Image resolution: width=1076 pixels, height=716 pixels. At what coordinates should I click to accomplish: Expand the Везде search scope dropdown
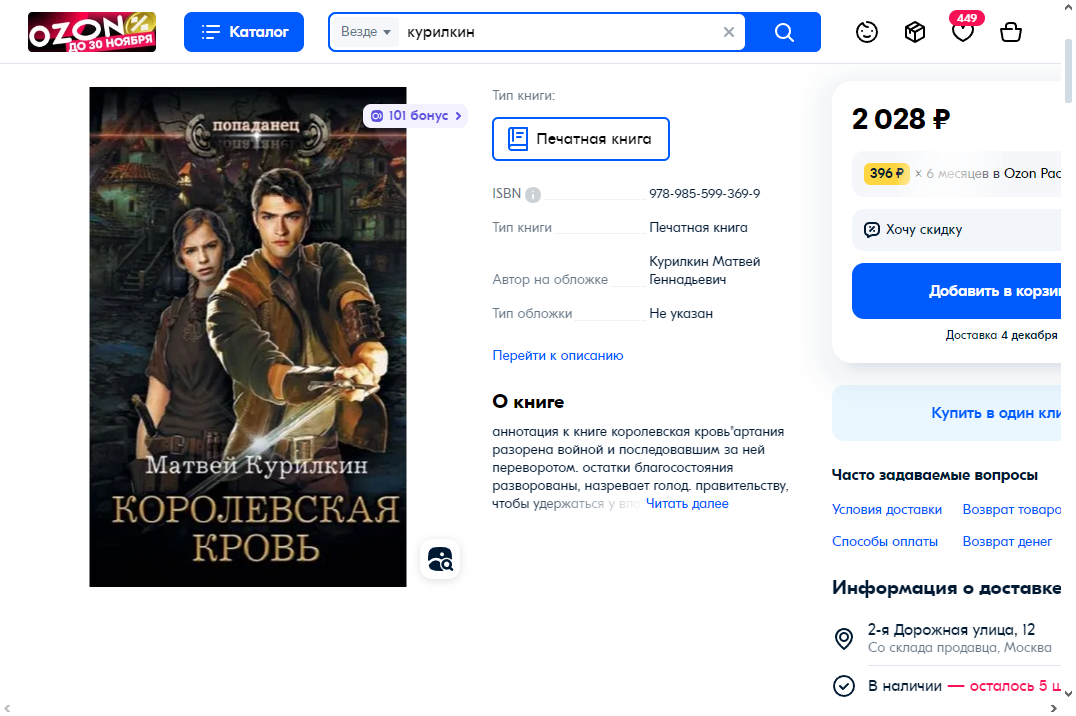[x=365, y=32]
